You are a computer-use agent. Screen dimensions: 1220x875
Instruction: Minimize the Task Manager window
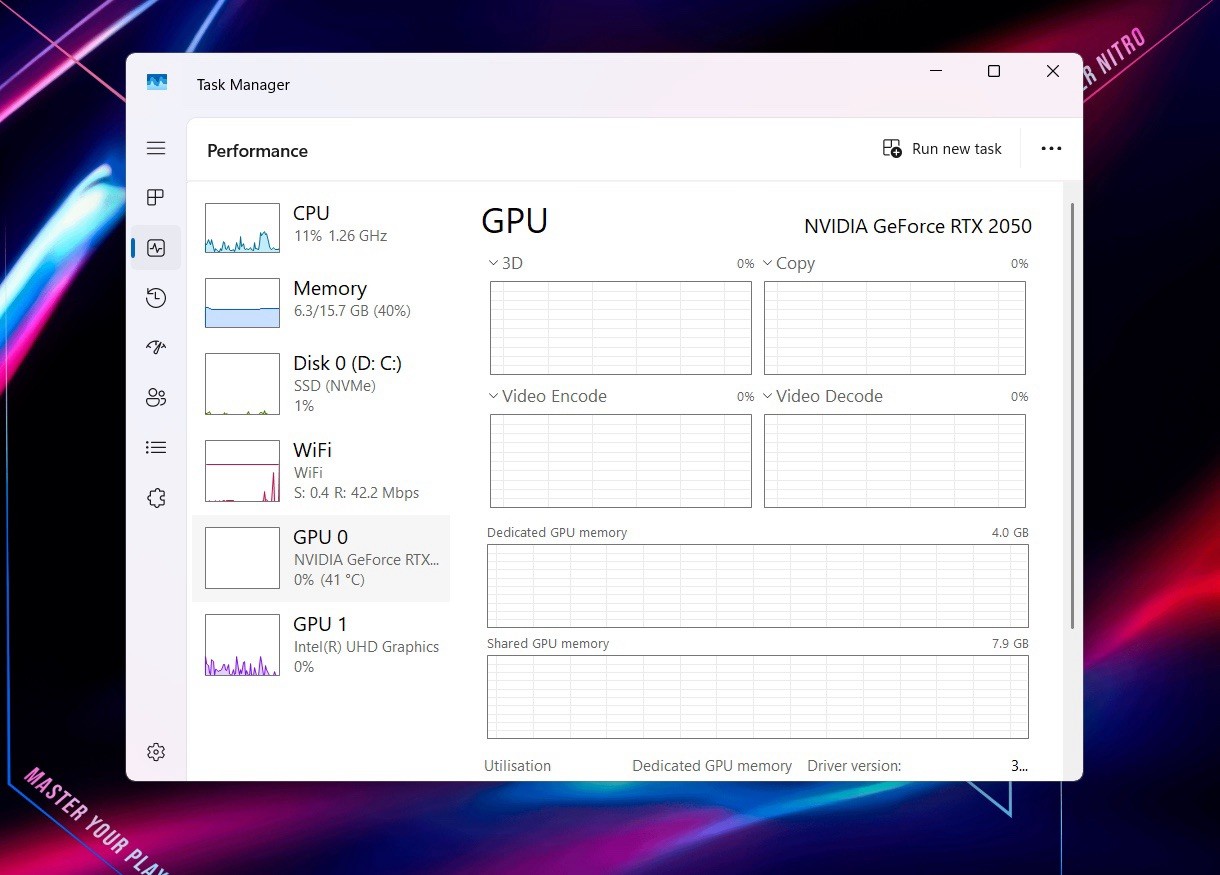936,71
